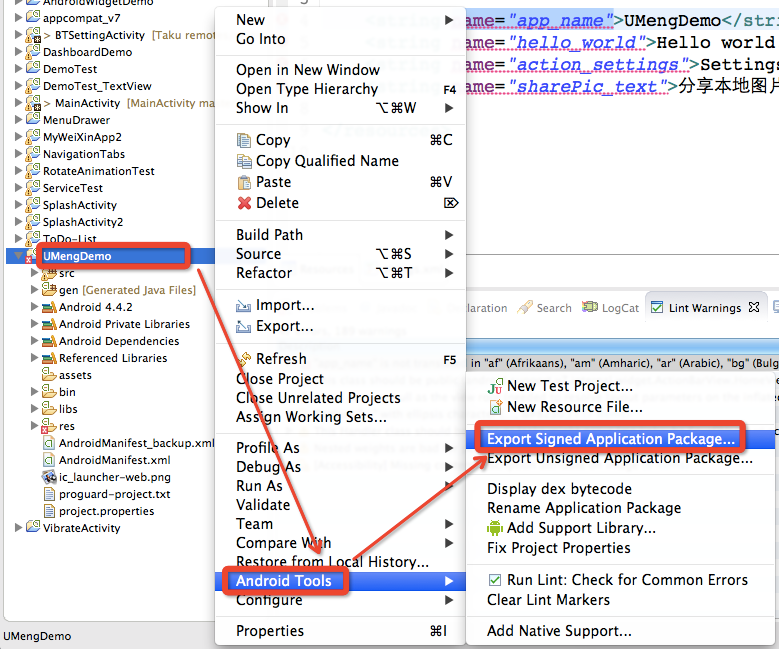The width and height of the screenshot is (779, 649).
Task: Expand the gen folder arrow
Action: pyautogui.click(x=34, y=289)
